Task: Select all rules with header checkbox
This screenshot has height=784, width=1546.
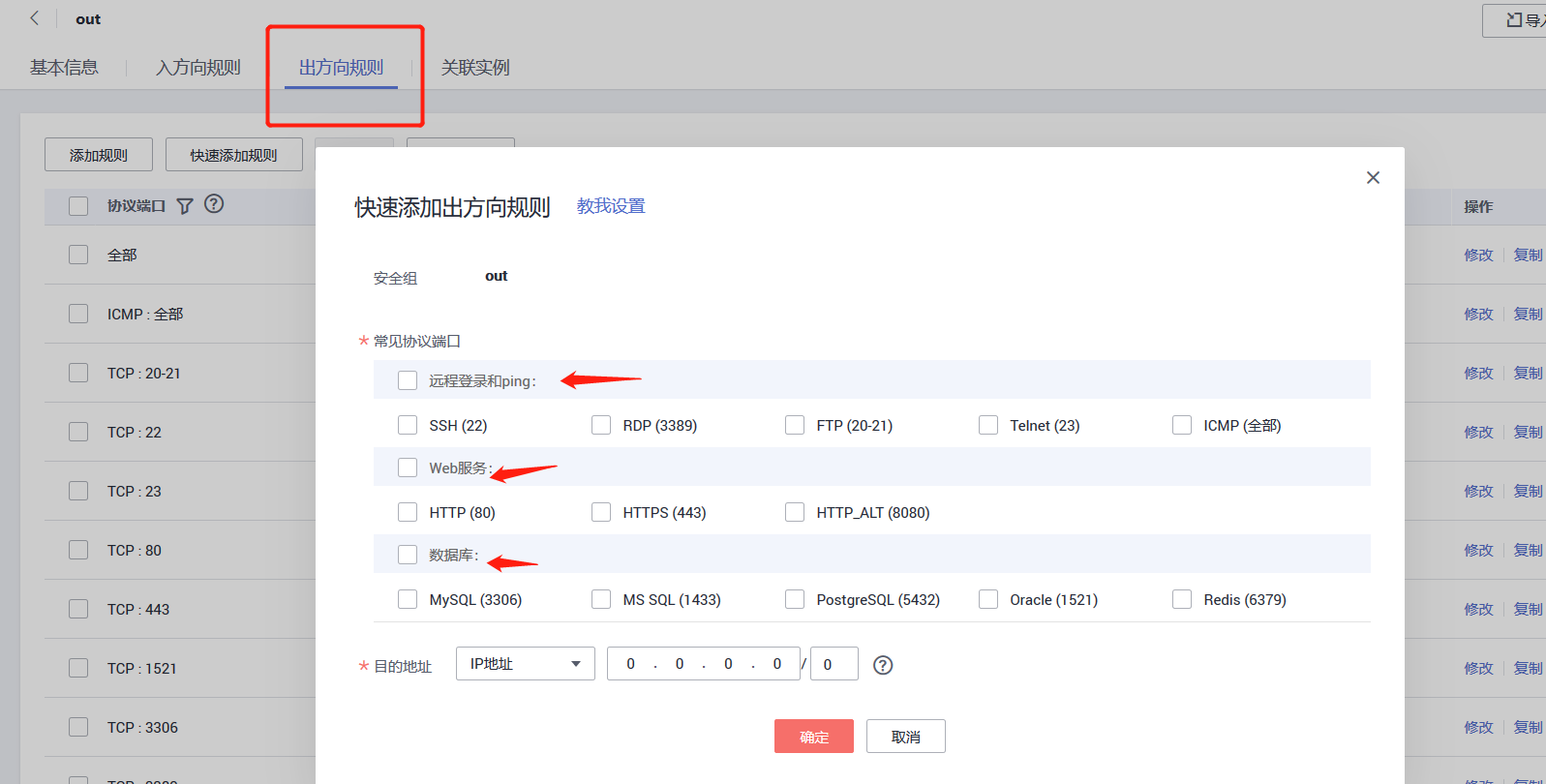Action: (78, 205)
